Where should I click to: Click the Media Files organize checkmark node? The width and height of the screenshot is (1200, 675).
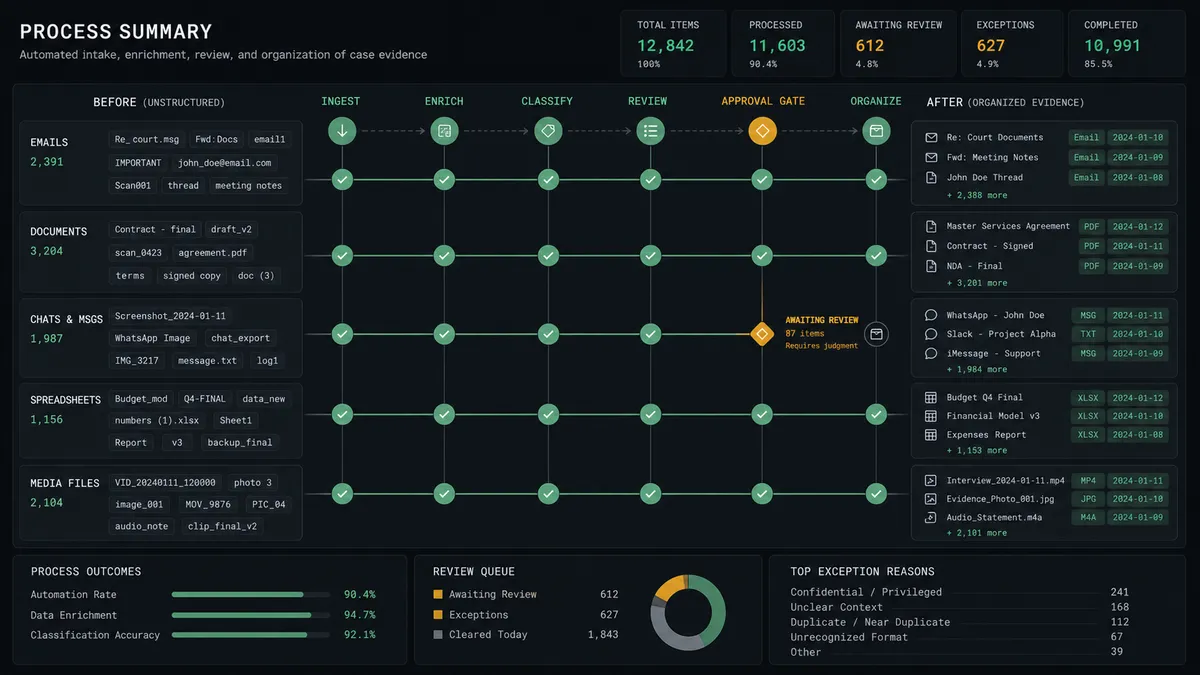tap(876, 493)
